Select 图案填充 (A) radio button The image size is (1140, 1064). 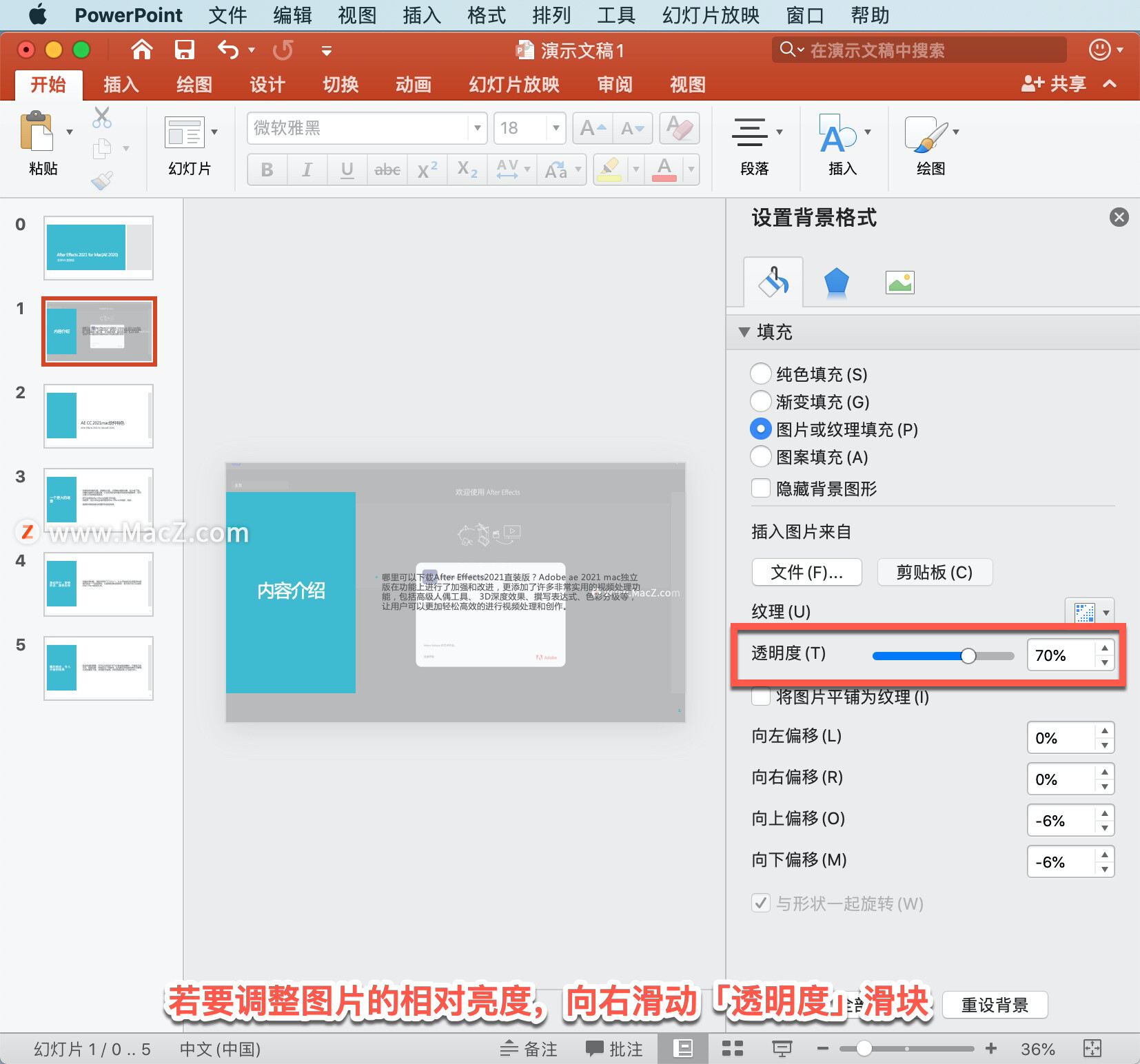coord(760,456)
